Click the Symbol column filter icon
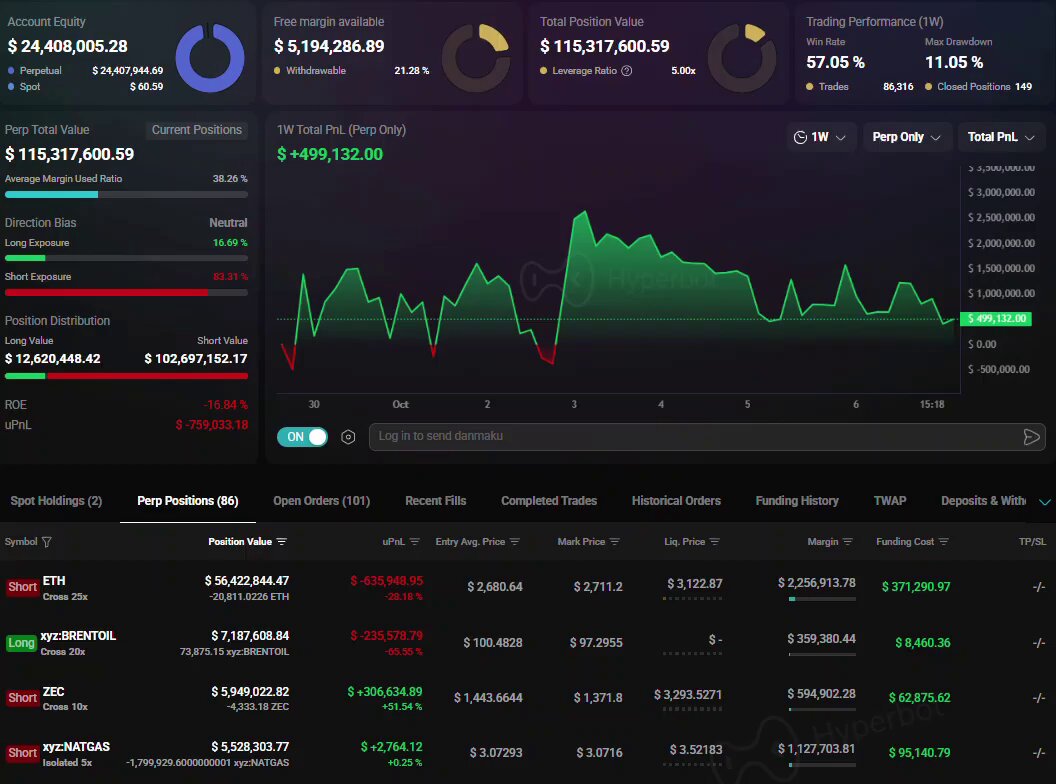Screen dimensions: 1056x784 pos(46,542)
